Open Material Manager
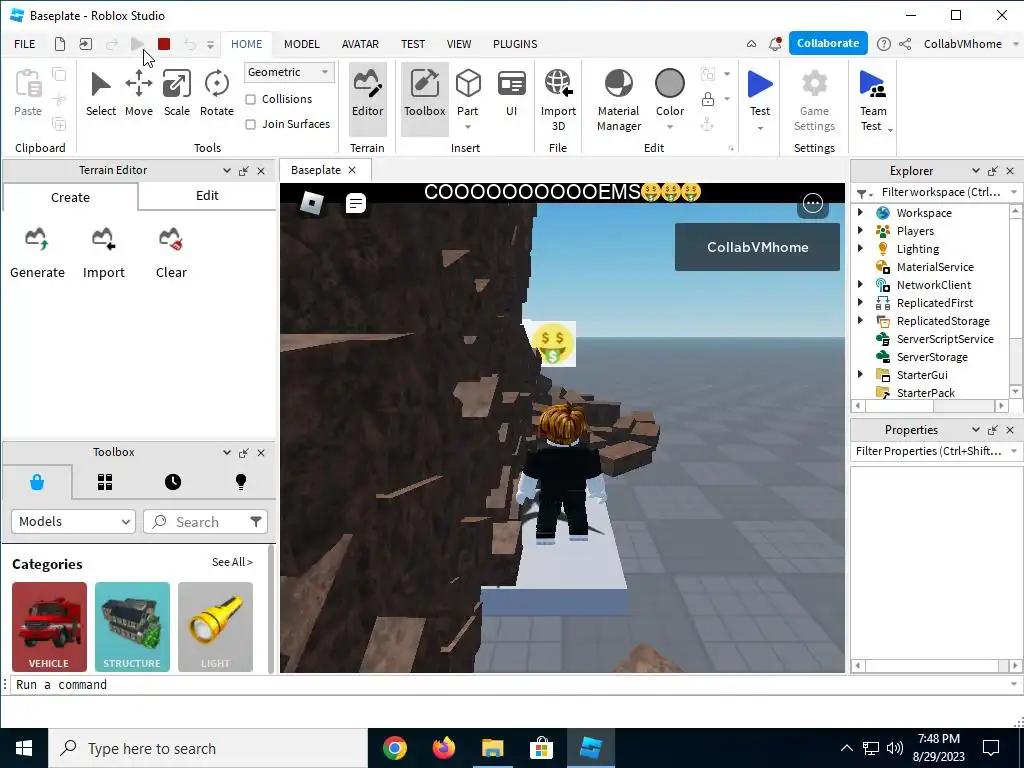The width and height of the screenshot is (1024, 768). coord(618,101)
